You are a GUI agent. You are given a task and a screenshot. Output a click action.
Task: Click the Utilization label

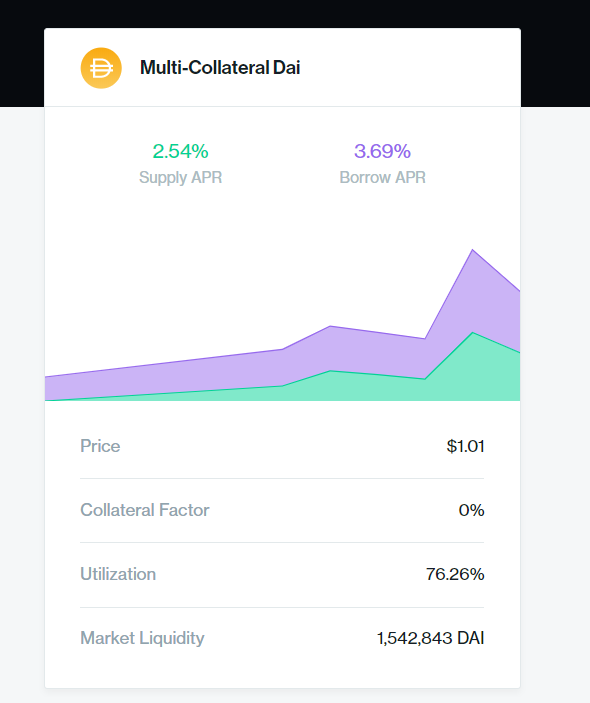(x=118, y=574)
